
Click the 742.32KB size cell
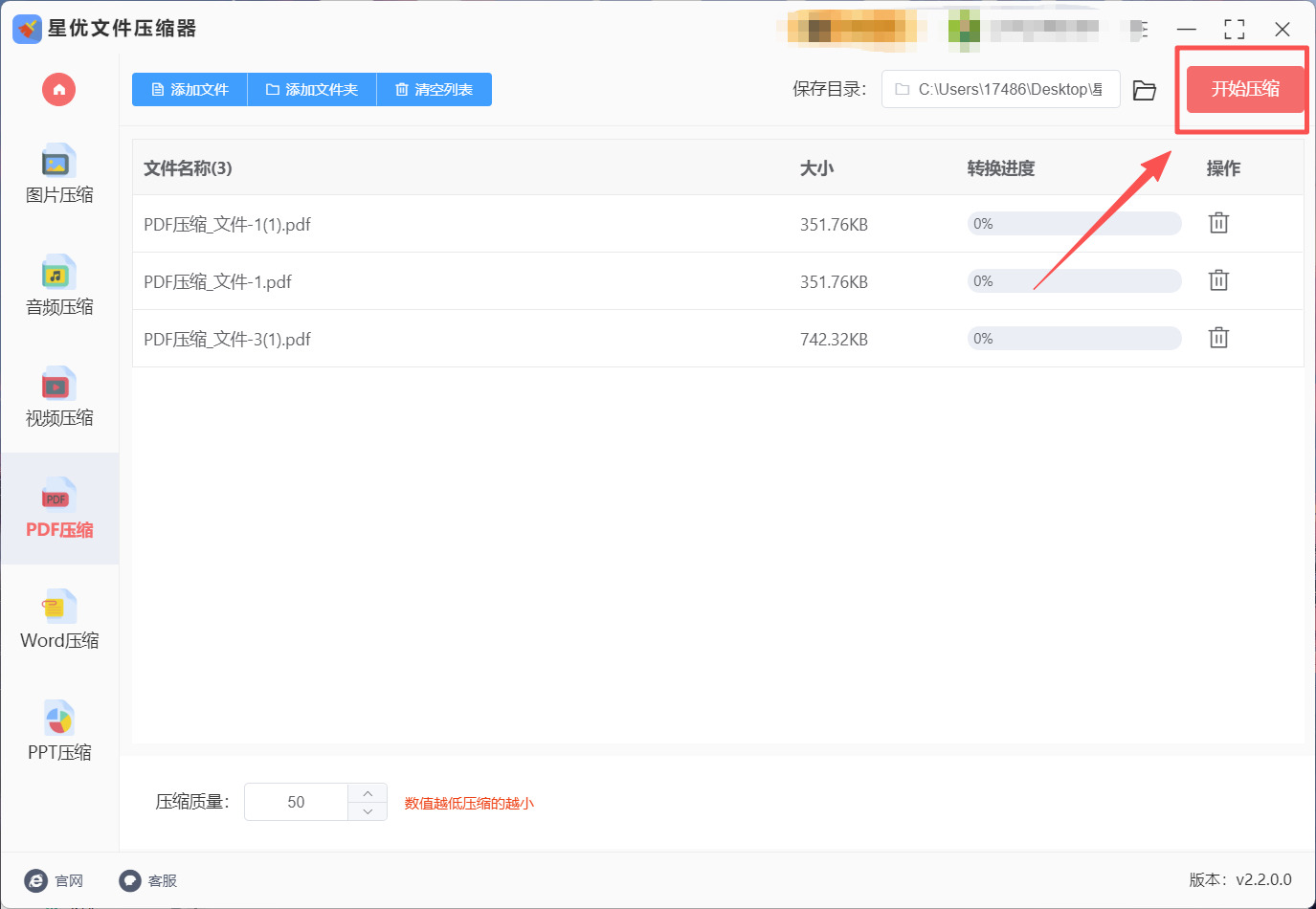[x=834, y=340]
